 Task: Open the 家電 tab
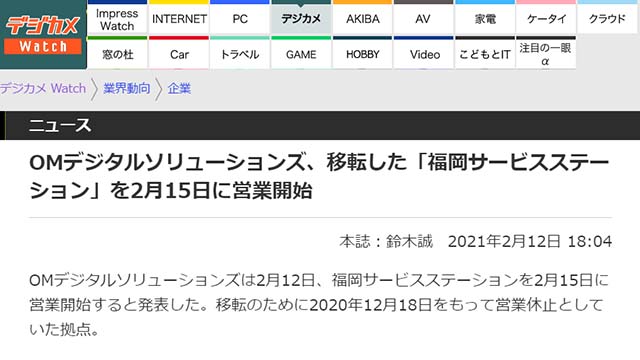coord(485,18)
